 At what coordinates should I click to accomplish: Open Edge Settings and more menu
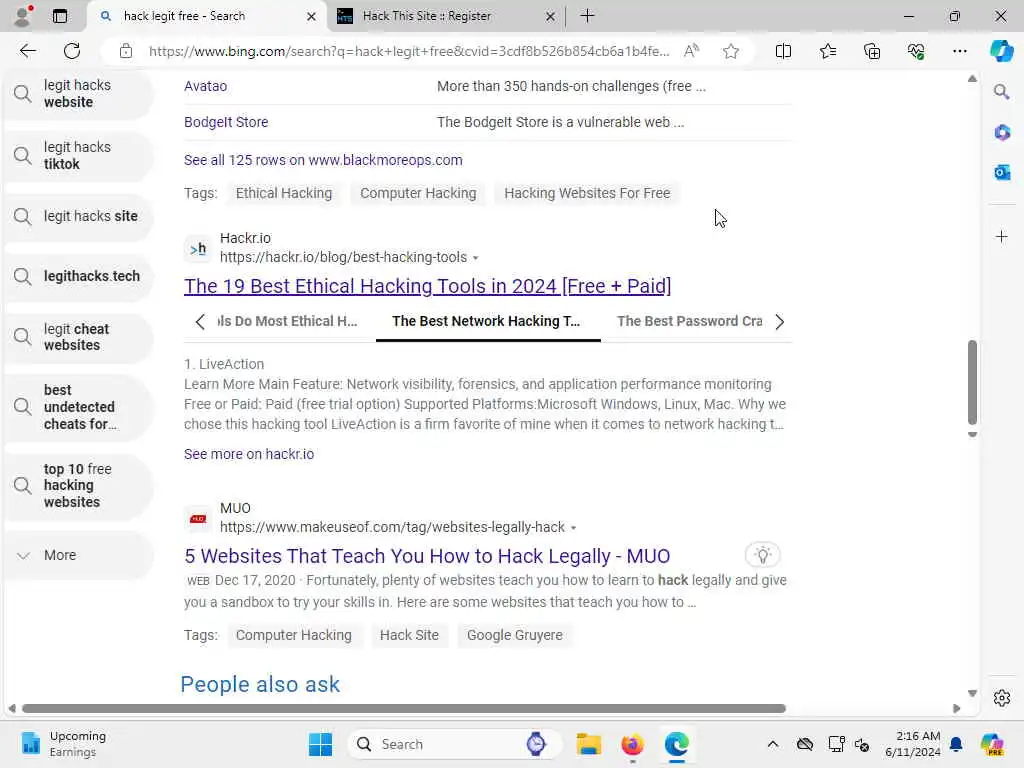[x=959, y=51]
